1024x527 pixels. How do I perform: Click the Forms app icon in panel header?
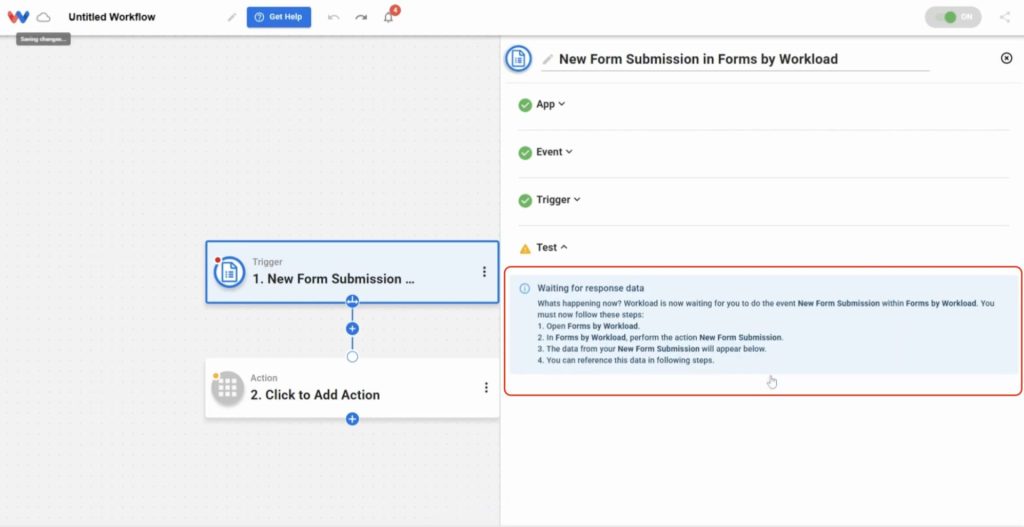click(519, 59)
